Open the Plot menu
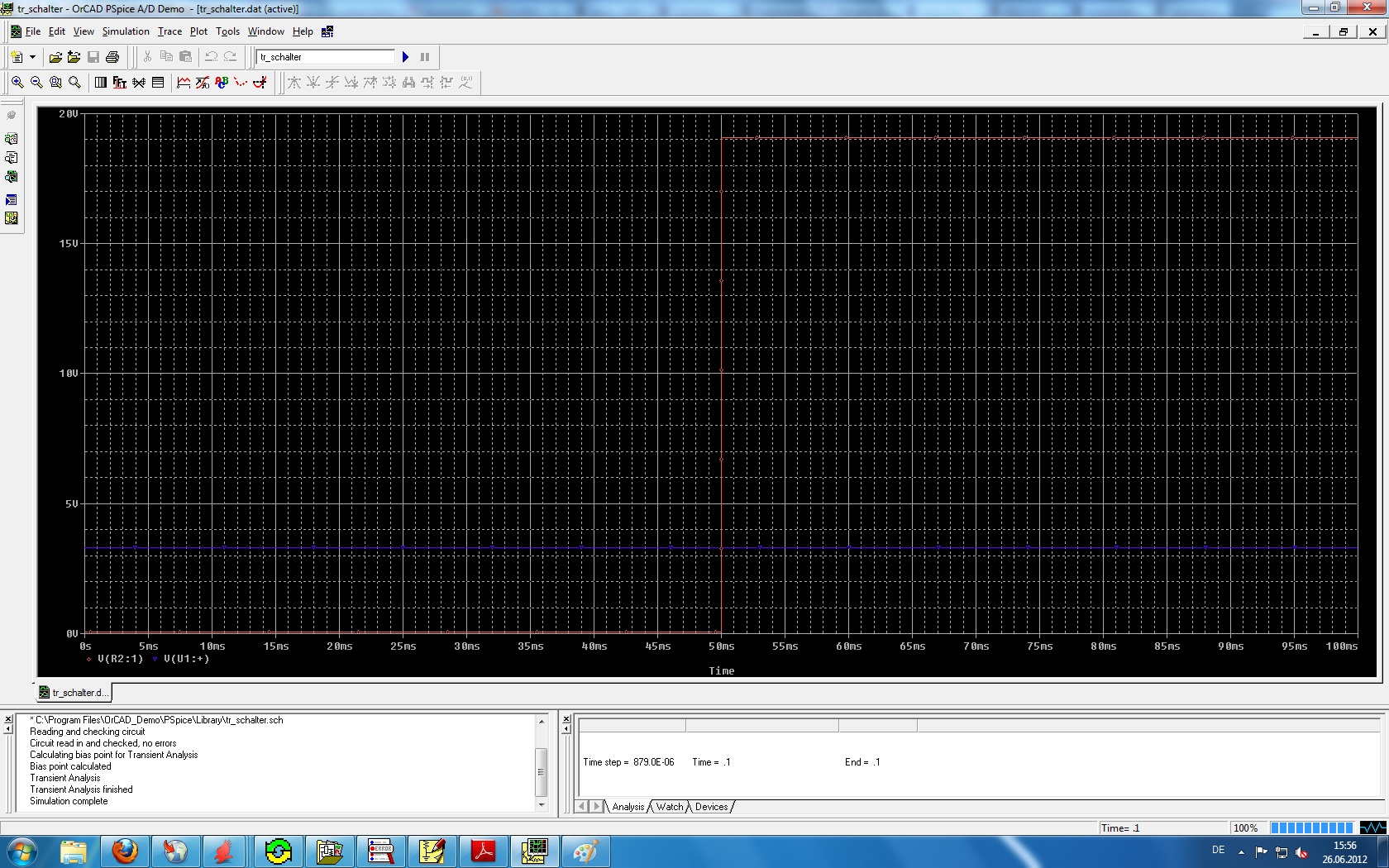Image resolution: width=1389 pixels, height=868 pixels. [198, 31]
